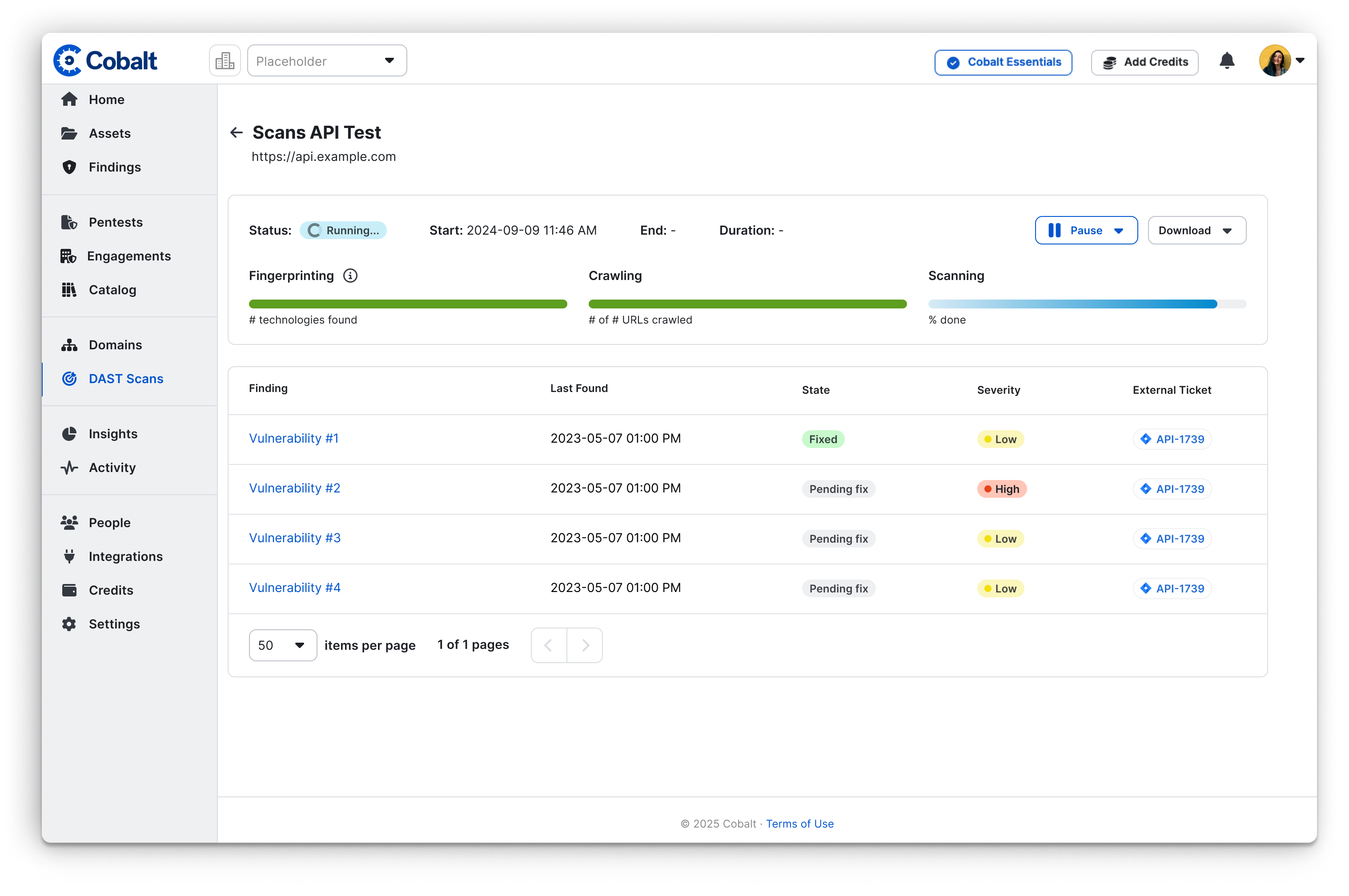Viewport: 1349px width, 896px height.
Task: Click the Finding column header
Action: pyautogui.click(x=268, y=388)
